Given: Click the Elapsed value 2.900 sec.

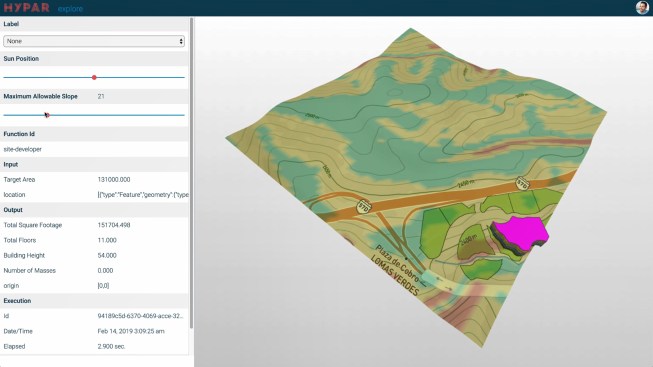Looking at the screenshot, I should pyautogui.click(x=111, y=346).
